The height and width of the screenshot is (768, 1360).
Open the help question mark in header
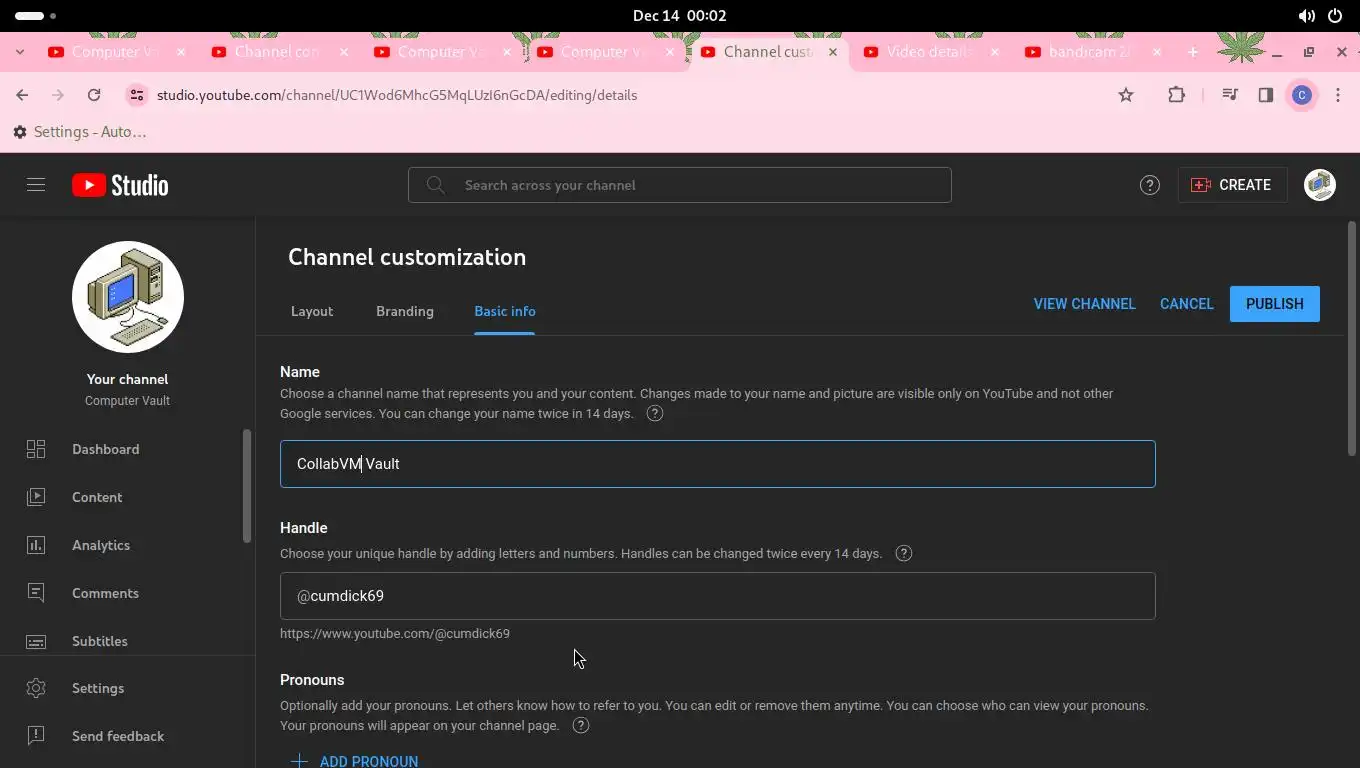tap(1150, 185)
